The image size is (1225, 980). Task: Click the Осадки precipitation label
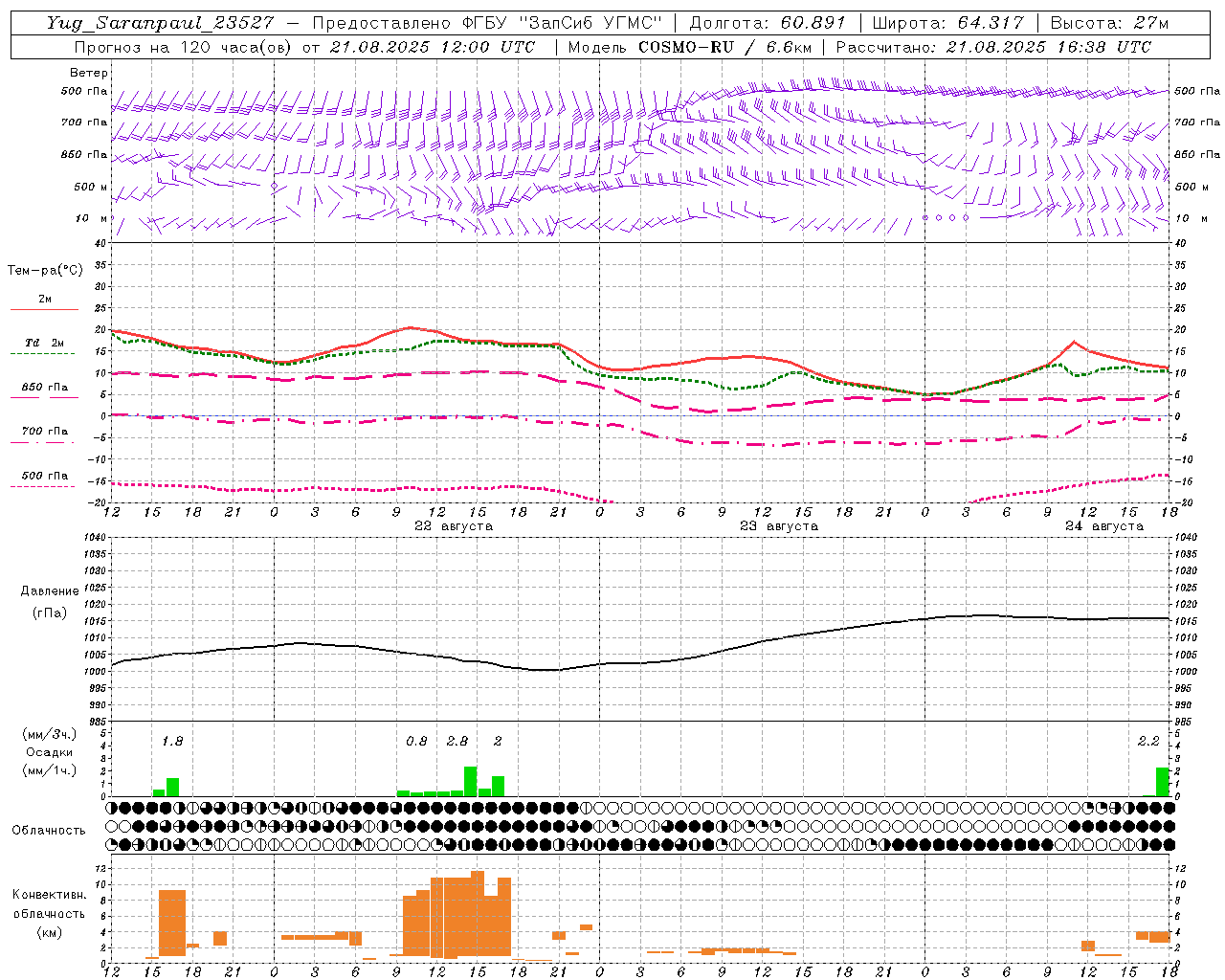(50, 752)
